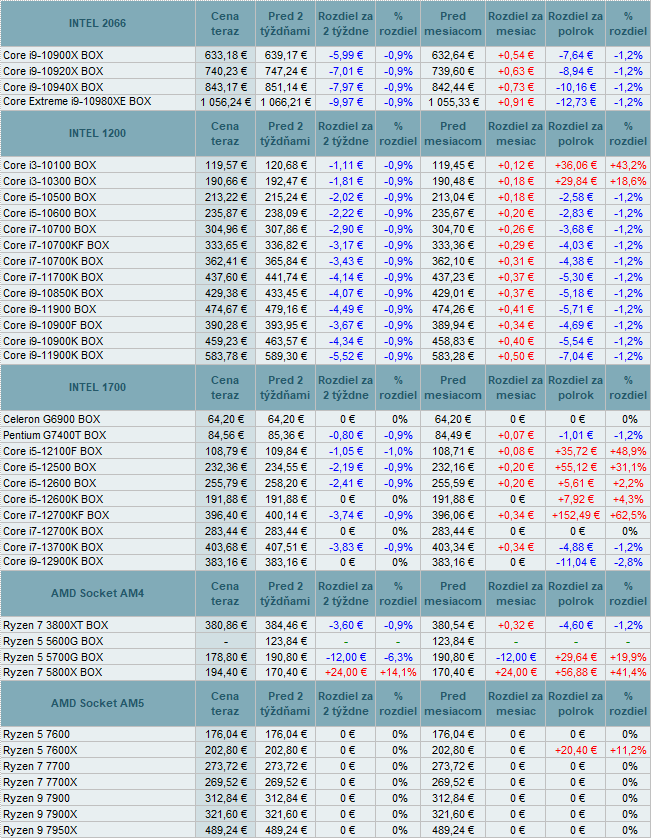Select the Core i5-12100F BOX row
This screenshot has width=651, height=838.
click(x=53, y=451)
